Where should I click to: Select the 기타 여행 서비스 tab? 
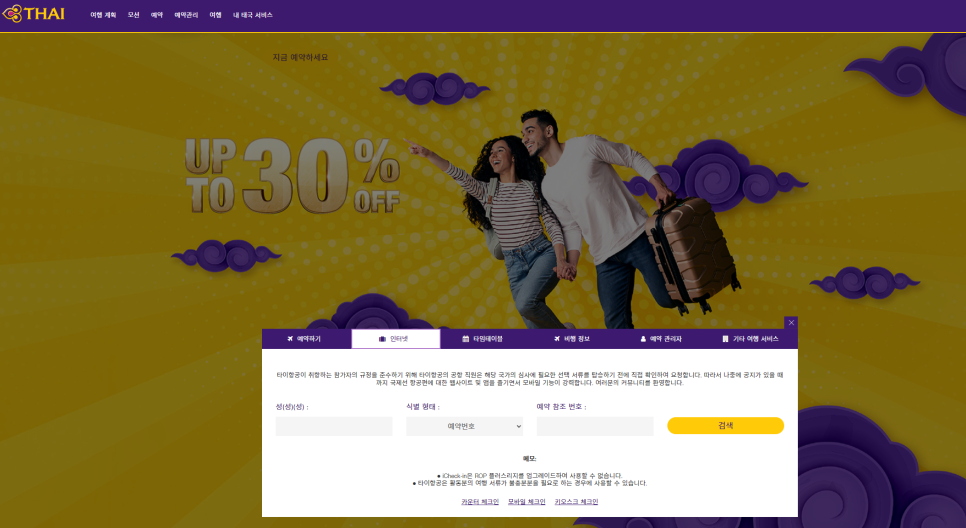pyautogui.click(x=753, y=339)
